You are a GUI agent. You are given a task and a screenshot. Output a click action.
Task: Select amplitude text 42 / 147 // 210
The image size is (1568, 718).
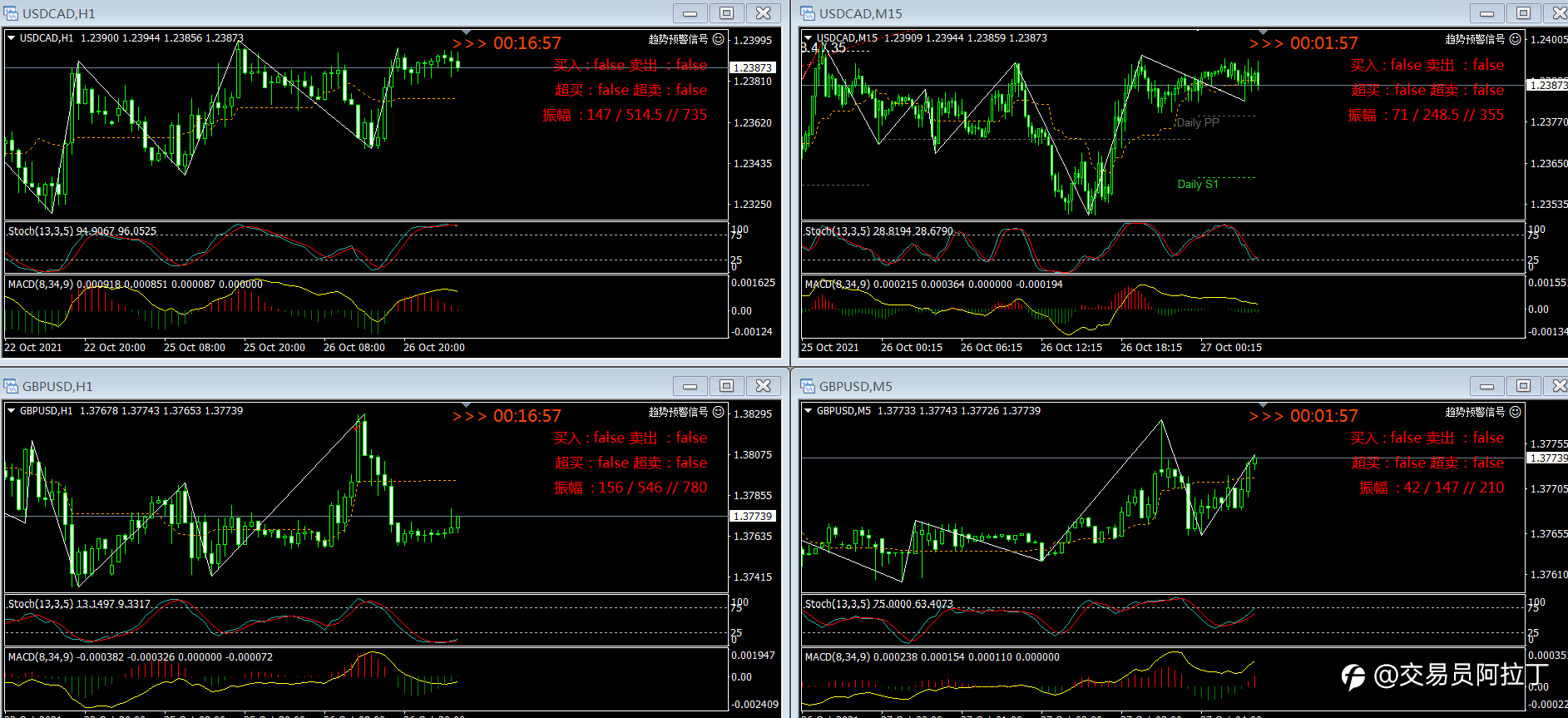(1454, 488)
